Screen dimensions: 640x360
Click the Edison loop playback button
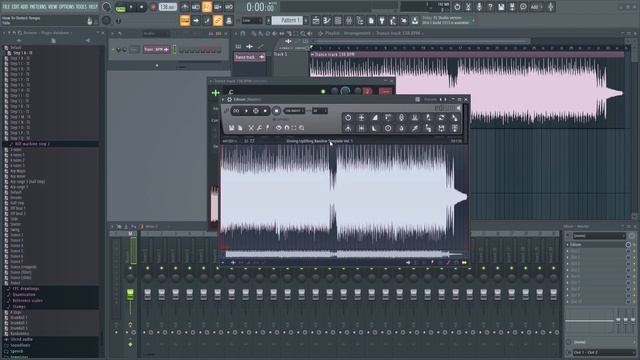(236, 111)
